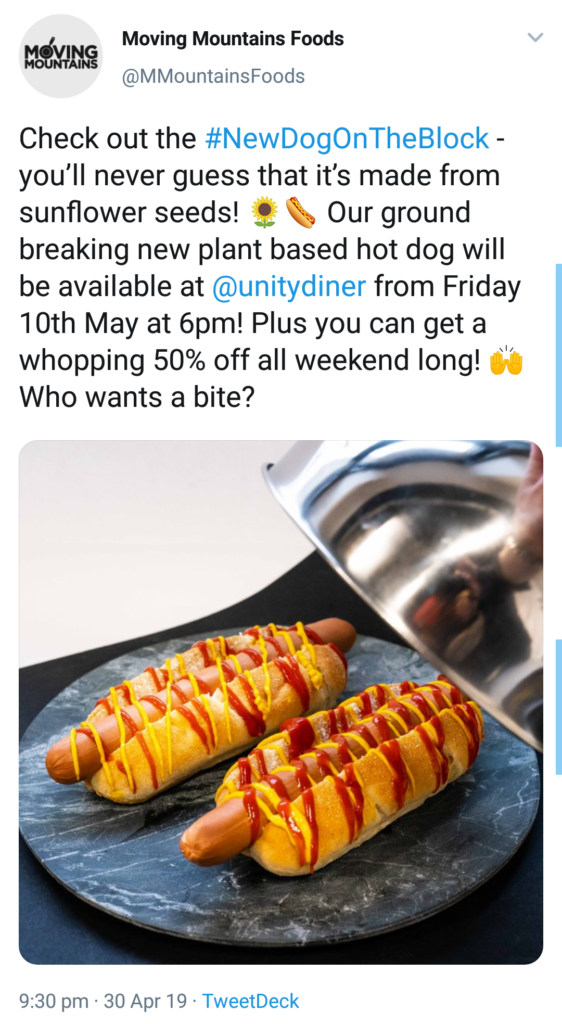Image resolution: width=562 pixels, height=1024 pixels.
Task: Click the lower blue bar on right edge
Action: point(558,707)
